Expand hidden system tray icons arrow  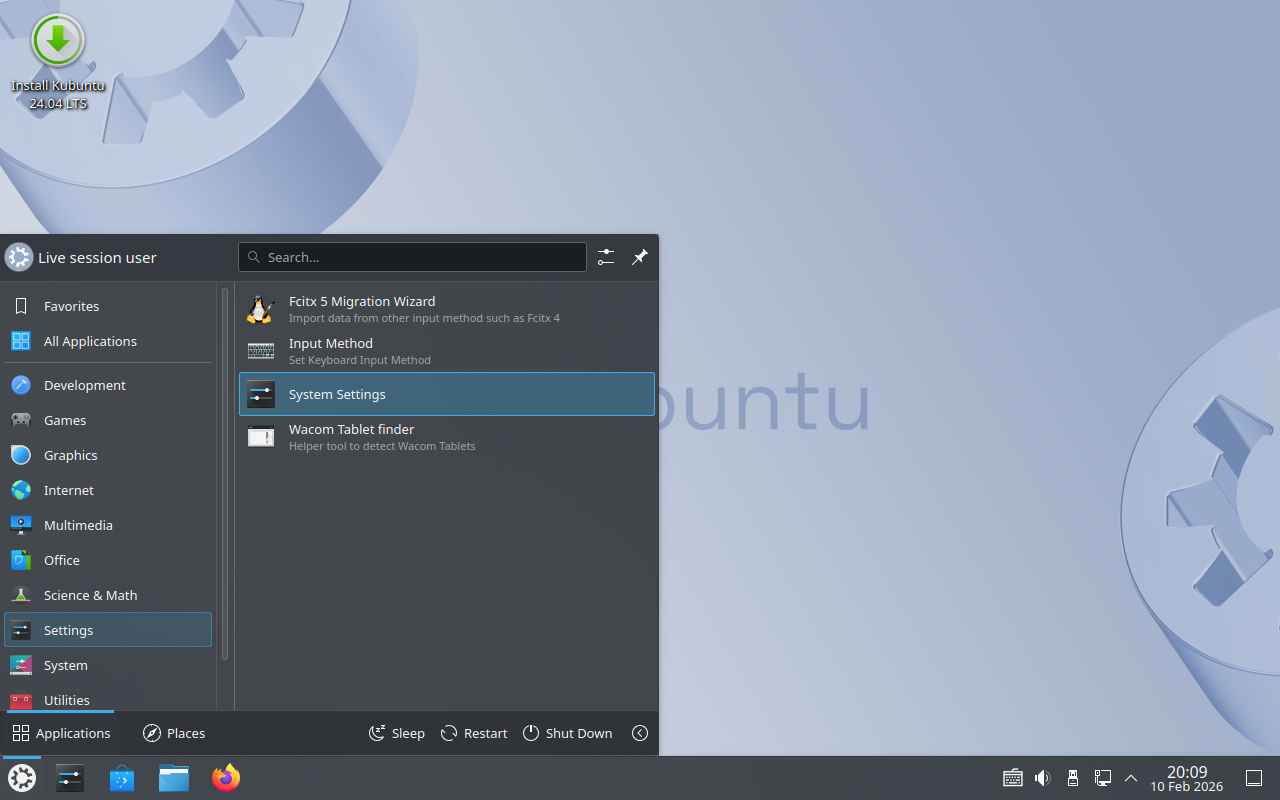point(1131,778)
